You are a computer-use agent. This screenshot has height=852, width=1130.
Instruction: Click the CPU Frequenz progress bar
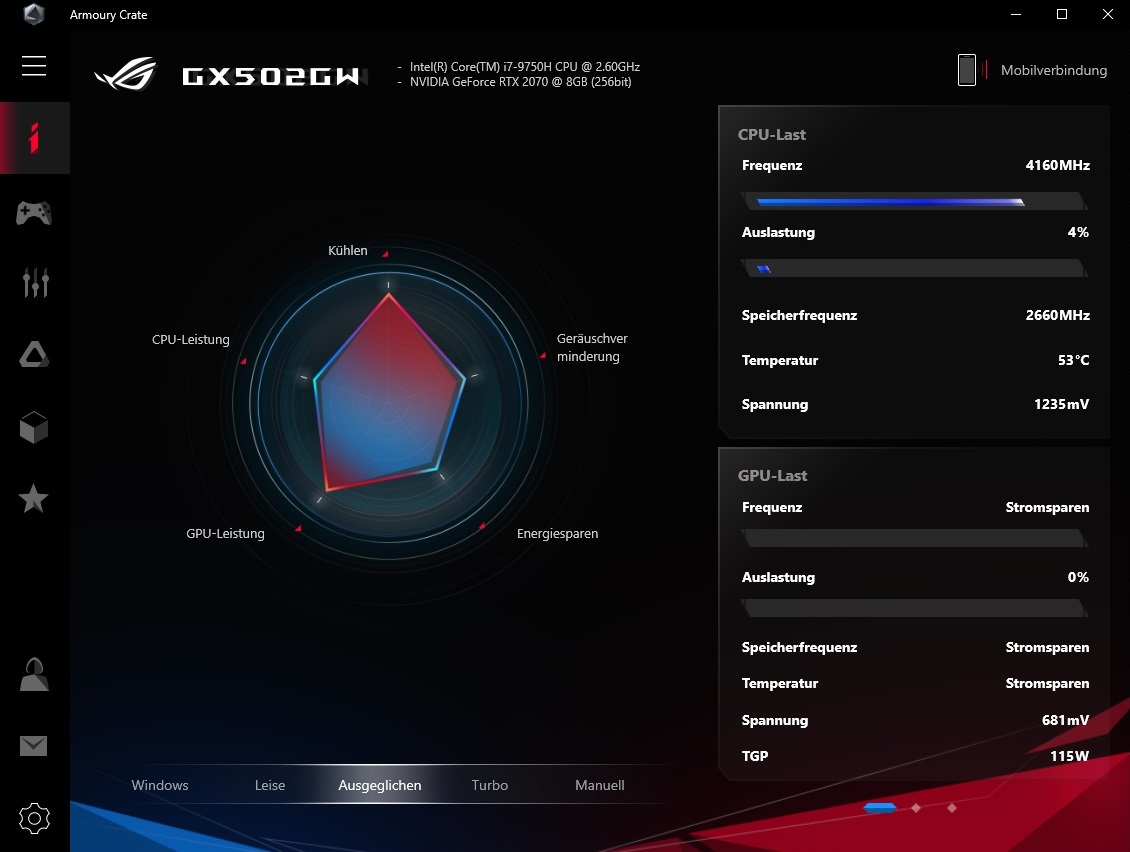(x=915, y=201)
